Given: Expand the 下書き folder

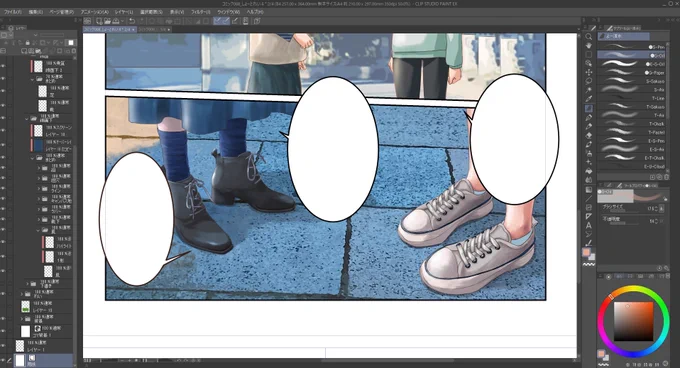Looking at the screenshot, I should coord(27,284).
